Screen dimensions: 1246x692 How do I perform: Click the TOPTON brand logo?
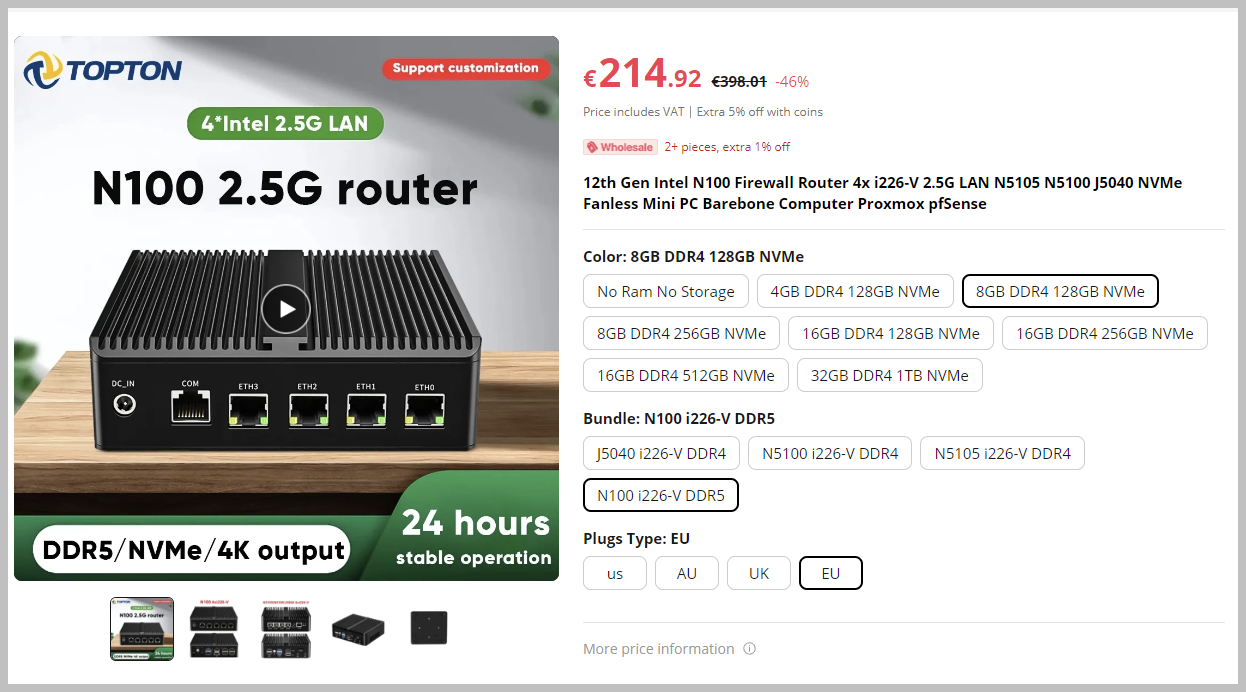[103, 70]
